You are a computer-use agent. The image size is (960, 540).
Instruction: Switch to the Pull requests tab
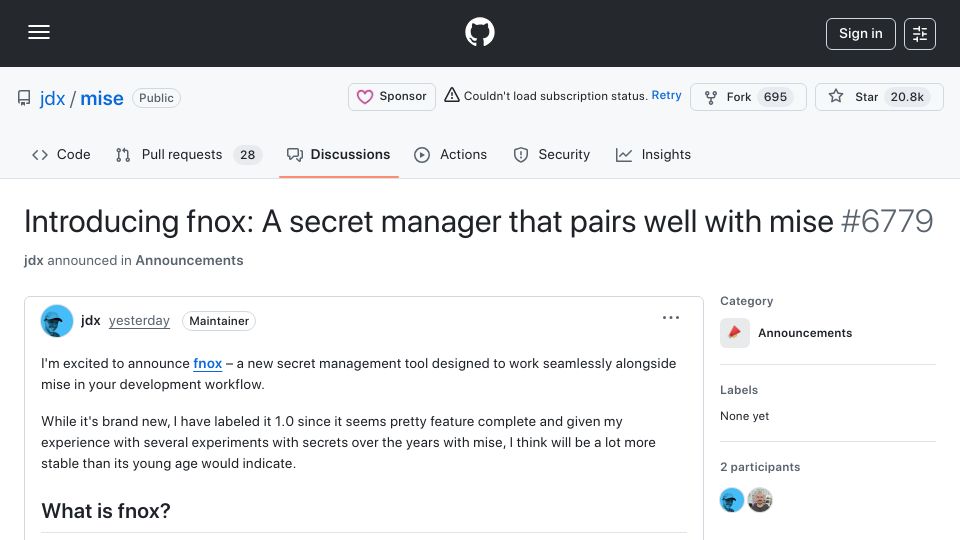[x=189, y=154]
